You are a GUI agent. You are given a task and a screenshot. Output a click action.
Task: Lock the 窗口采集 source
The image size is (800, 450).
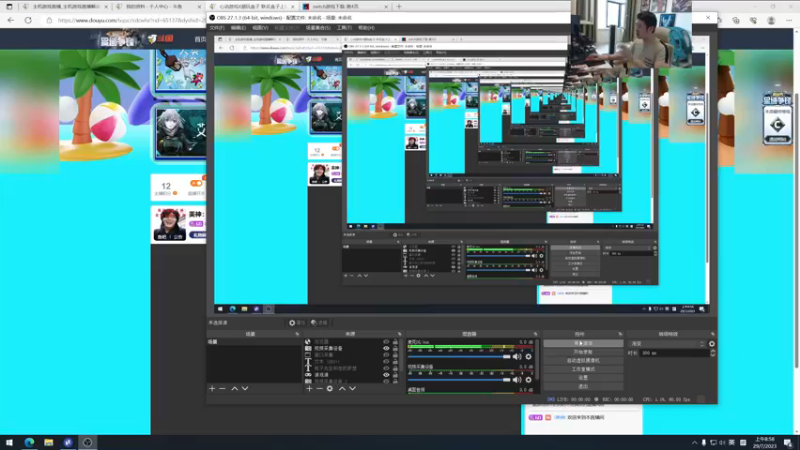pos(395,355)
